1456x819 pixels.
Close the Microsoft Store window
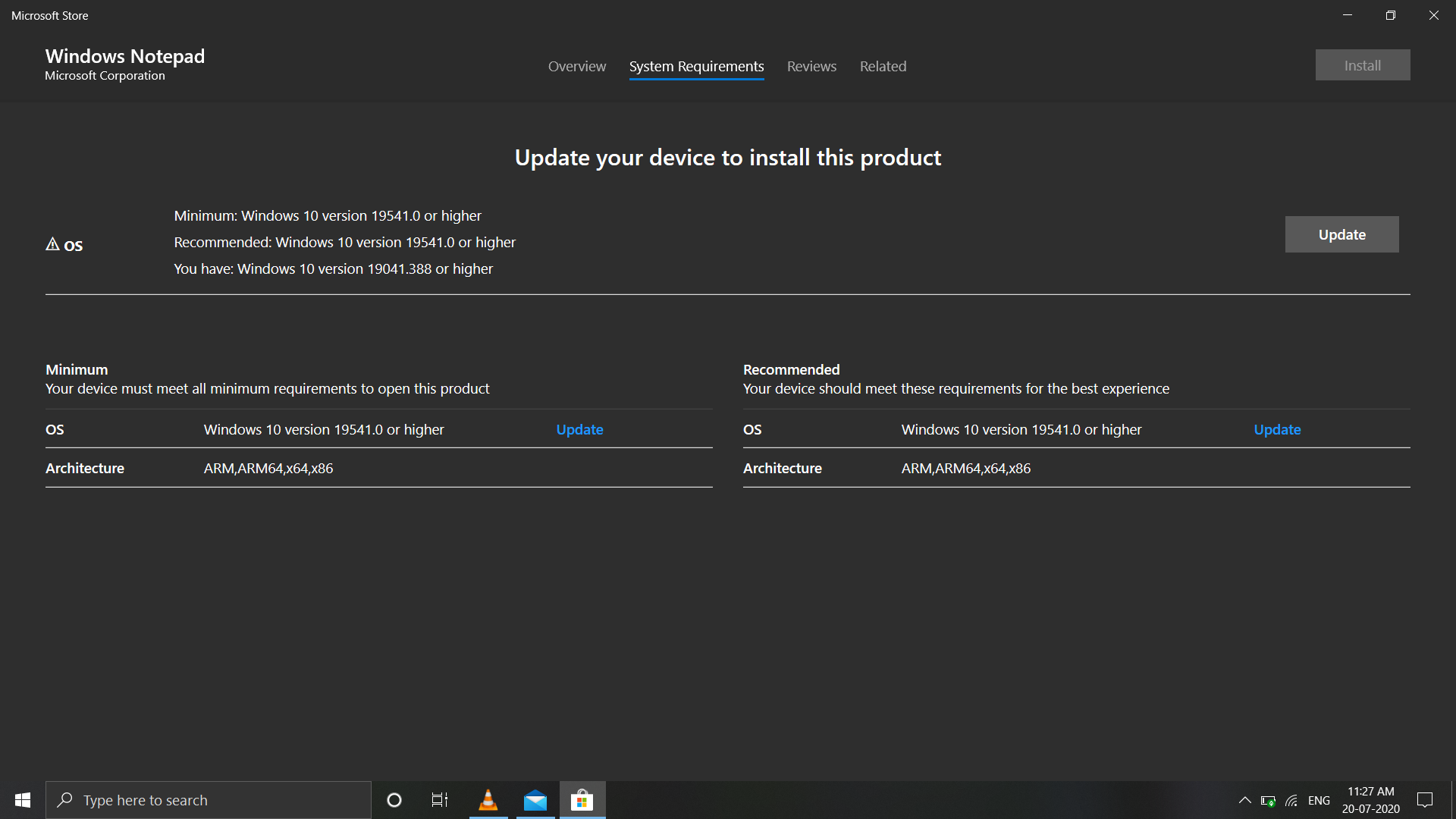(1434, 15)
